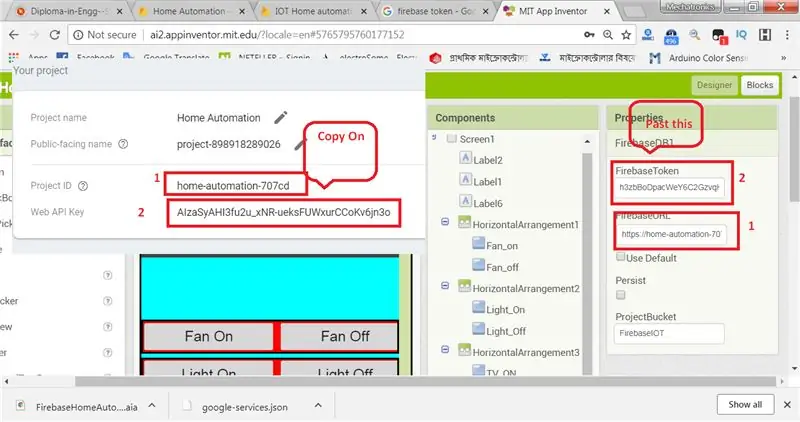Switch to the IOT Home automation tab
This screenshot has height=422, width=800.
[314, 11]
